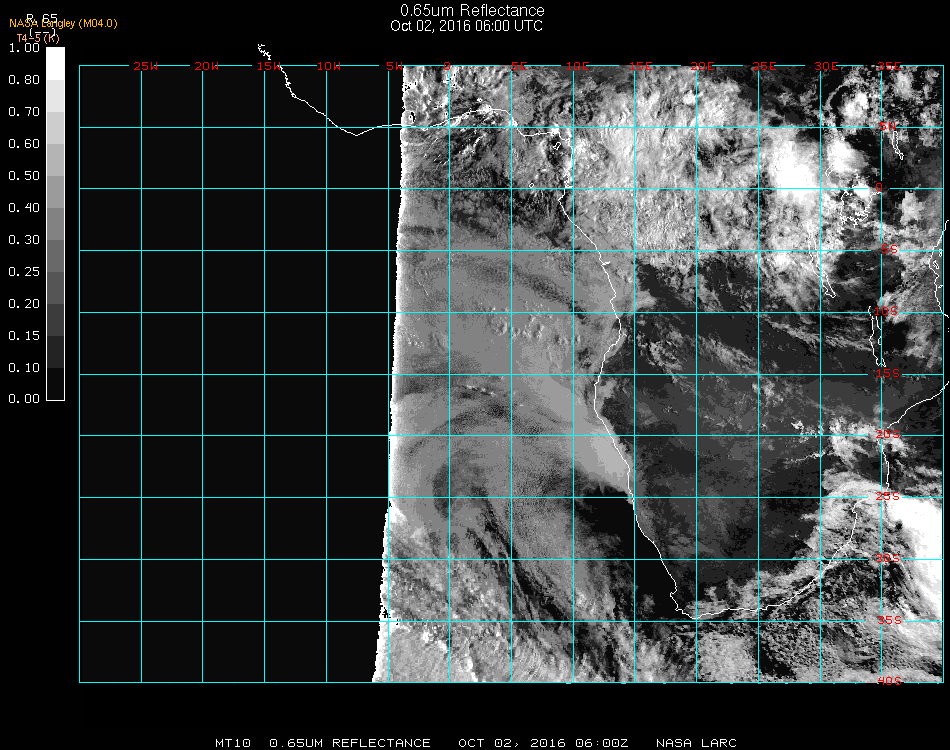The width and height of the screenshot is (950, 750).
Task: Click the NASA Langley (M04.0) orange label
Action: pyautogui.click(x=63, y=23)
